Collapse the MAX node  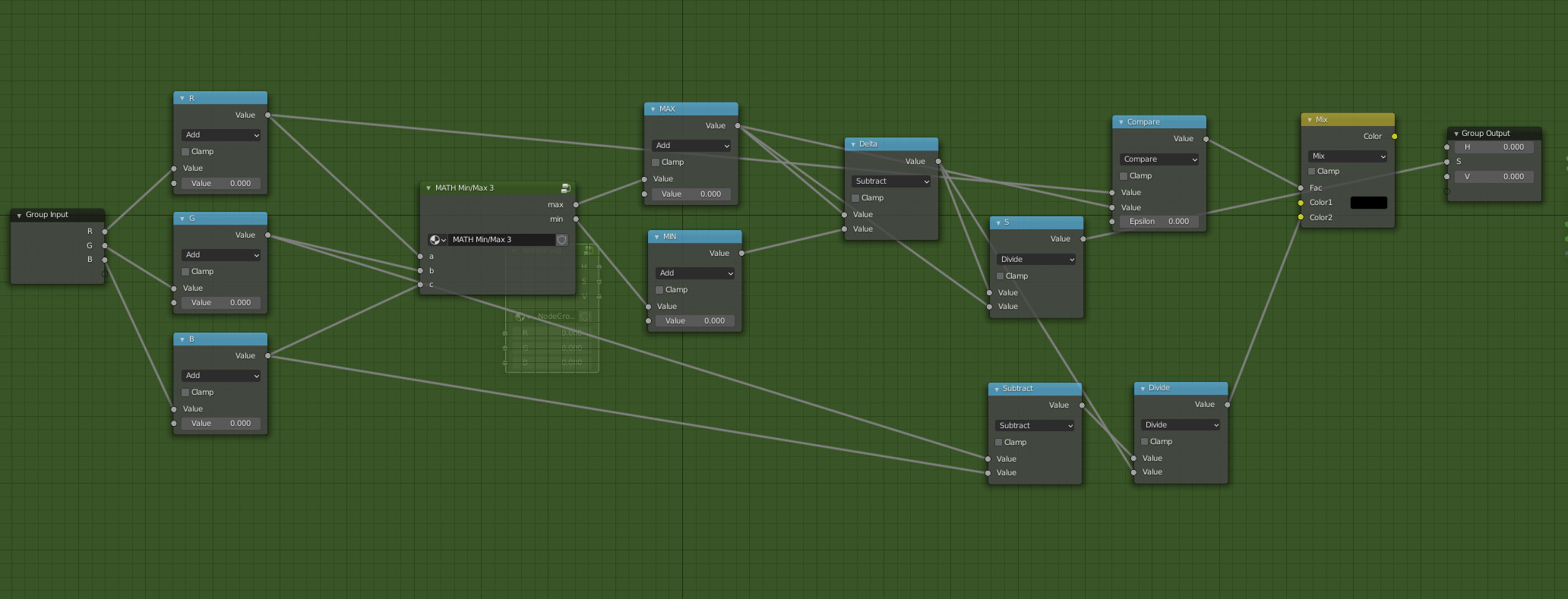pos(653,109)
